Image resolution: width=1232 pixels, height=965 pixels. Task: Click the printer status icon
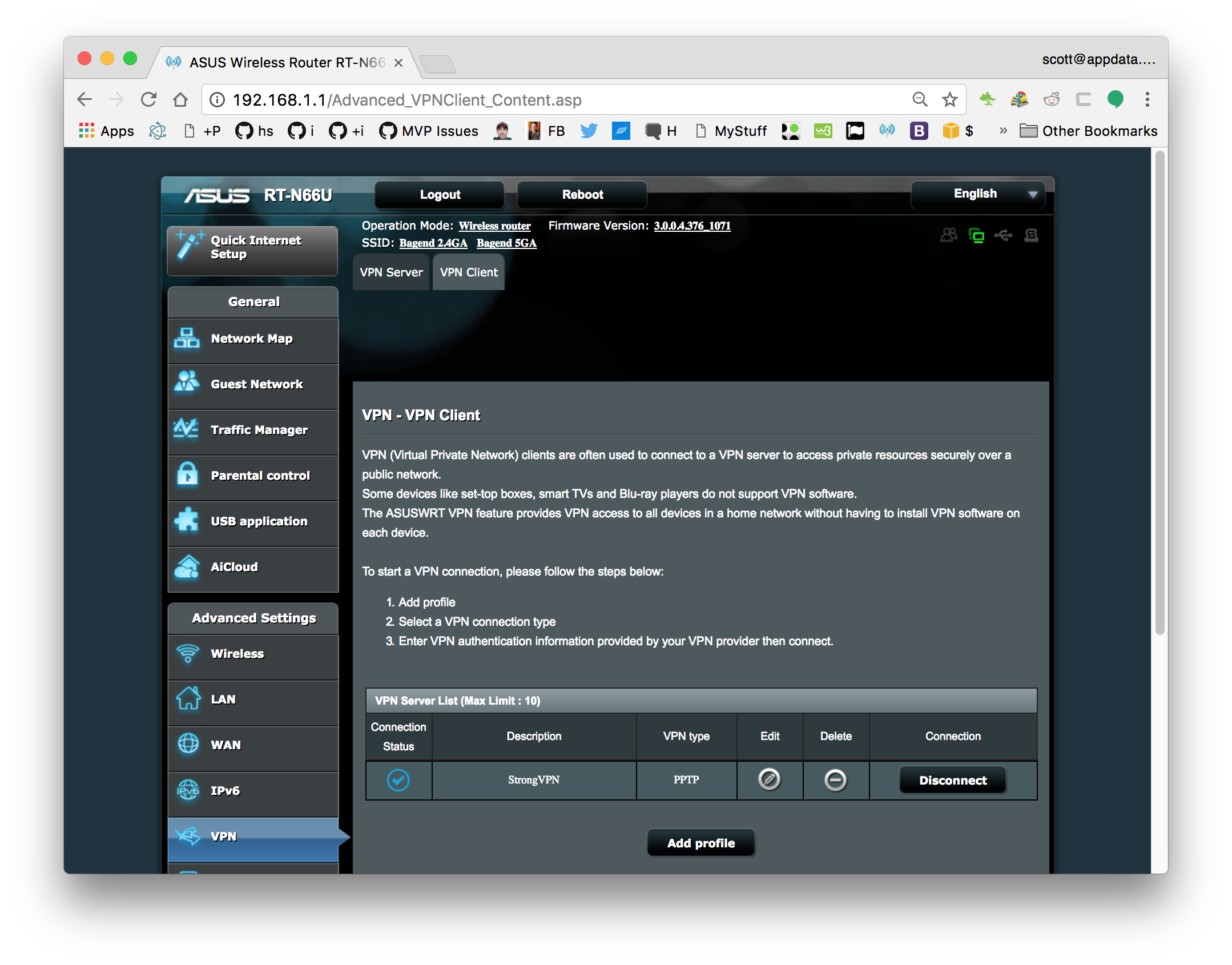tap(1031, 235)
